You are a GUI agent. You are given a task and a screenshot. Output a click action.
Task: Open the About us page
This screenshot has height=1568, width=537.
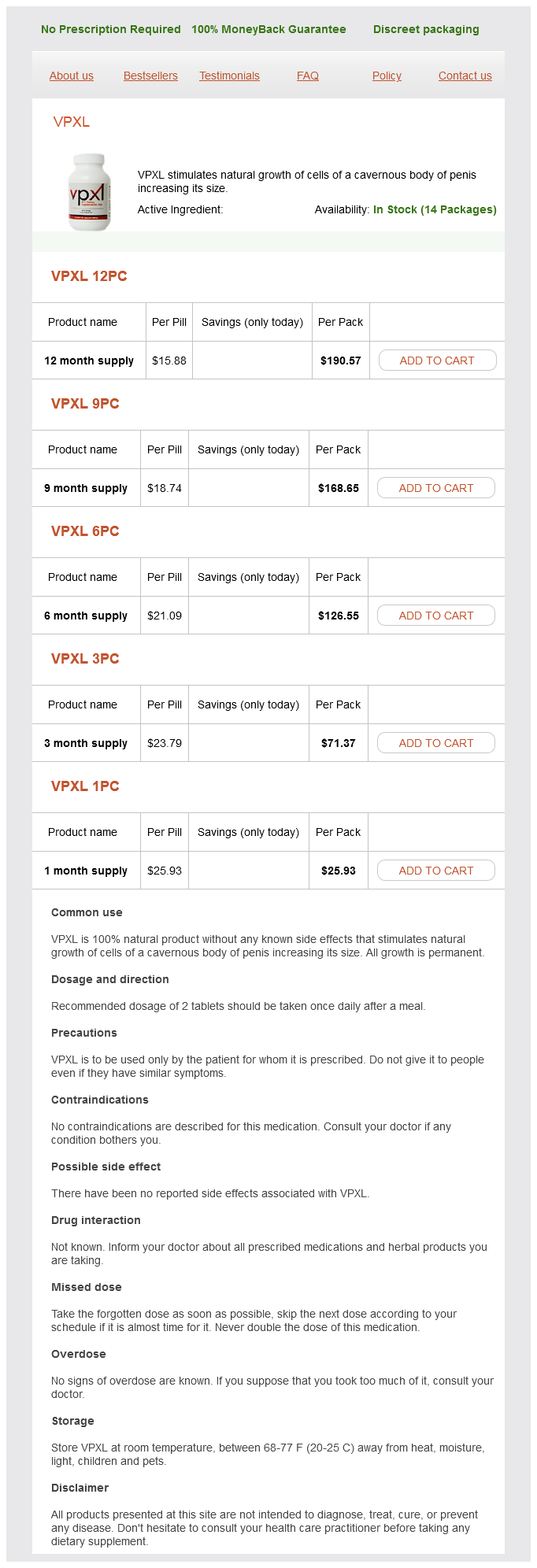click(72, 76)
